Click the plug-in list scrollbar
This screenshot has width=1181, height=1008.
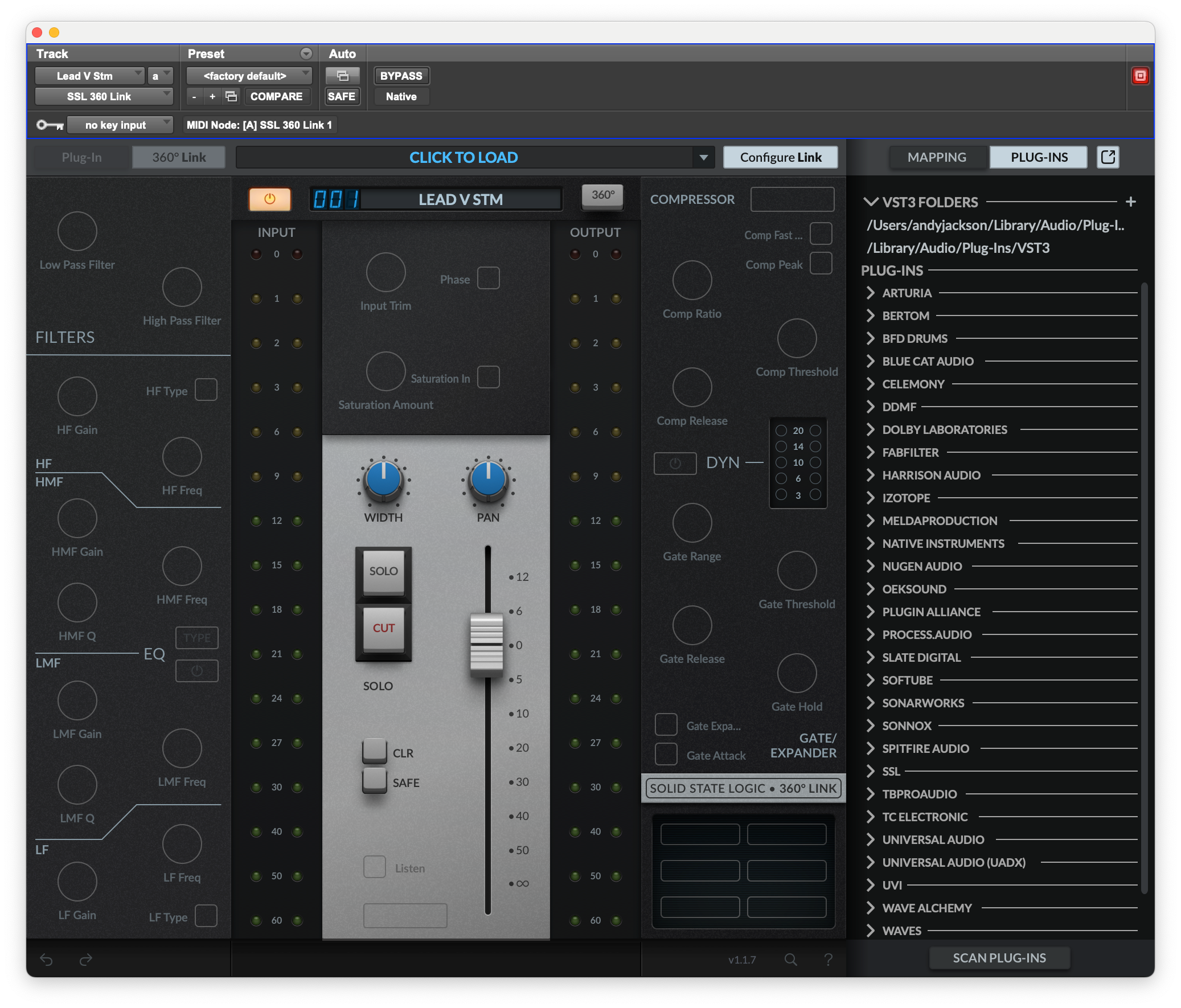pyautogui.click(x=1143, y=587)
